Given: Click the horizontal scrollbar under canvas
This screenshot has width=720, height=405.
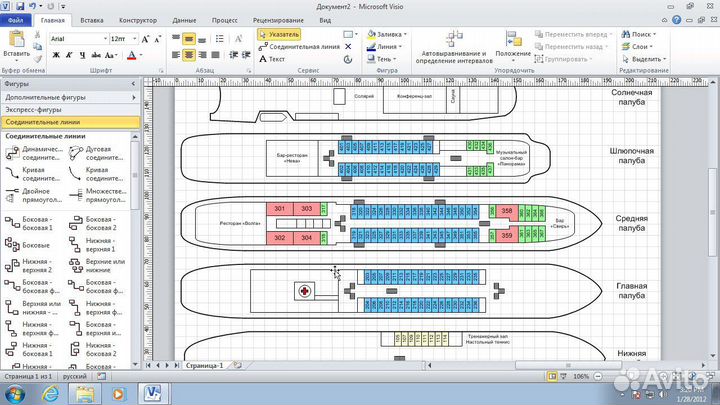Looking at the screenshot, I should pyautogui.click(x=566, y=366).
